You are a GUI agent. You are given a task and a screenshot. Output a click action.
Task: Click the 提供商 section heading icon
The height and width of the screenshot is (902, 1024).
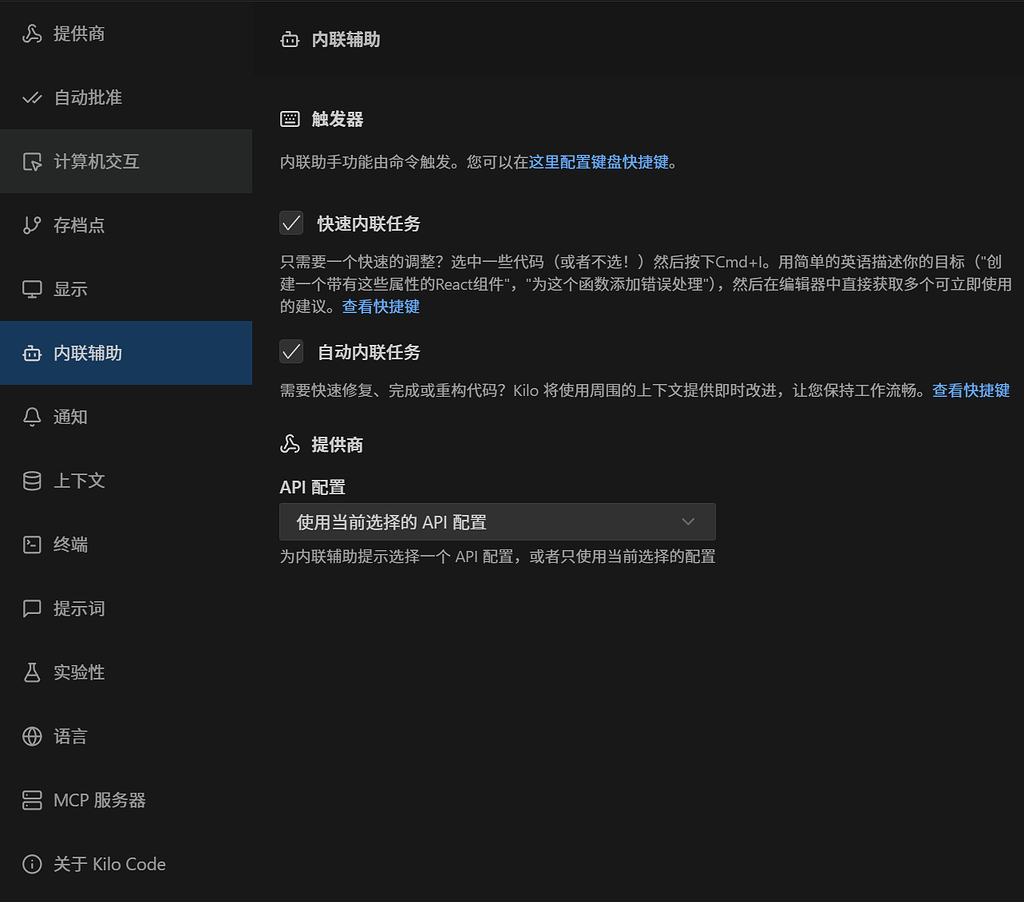point(289,445)
